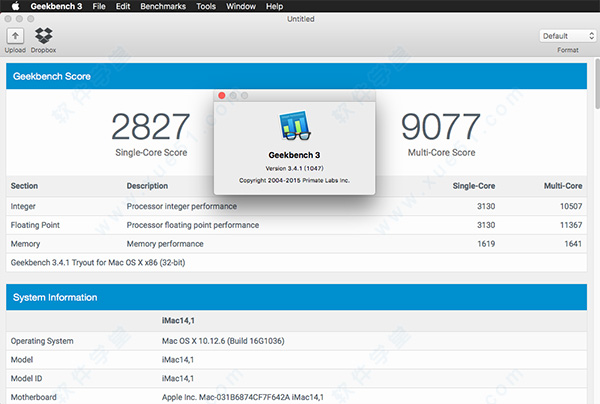
Task: Click the vertical scrollbar thumb
Action: tap(597, 83)
